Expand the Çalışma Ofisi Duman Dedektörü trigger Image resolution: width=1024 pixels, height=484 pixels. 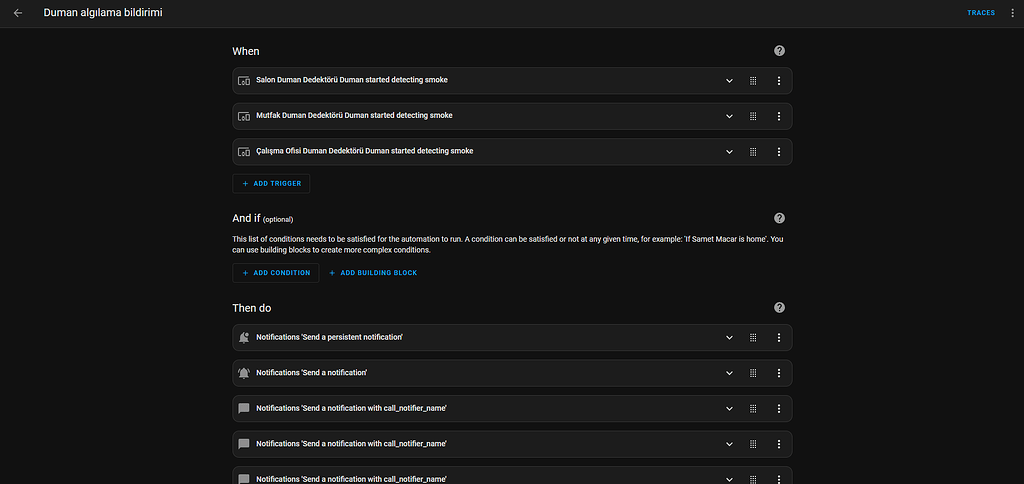pyautogui.click(x=729, y=152)
